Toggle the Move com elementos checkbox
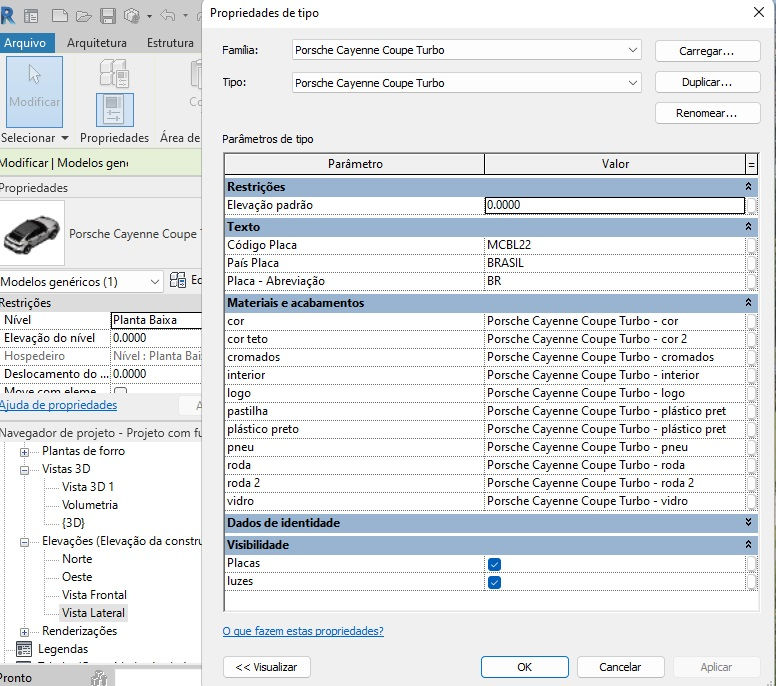The image size is (776, 686). 120,391
